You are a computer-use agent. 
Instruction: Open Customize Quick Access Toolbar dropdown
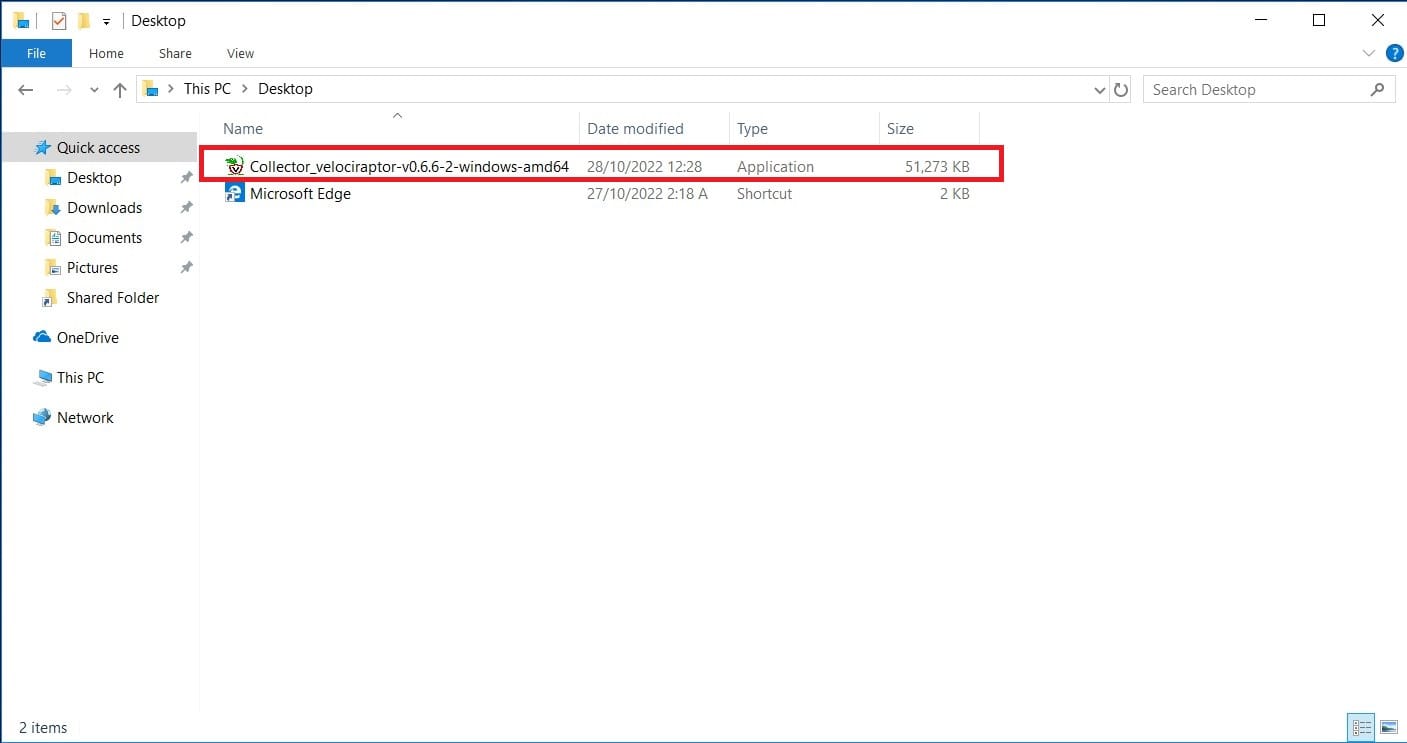coord(106,21)
